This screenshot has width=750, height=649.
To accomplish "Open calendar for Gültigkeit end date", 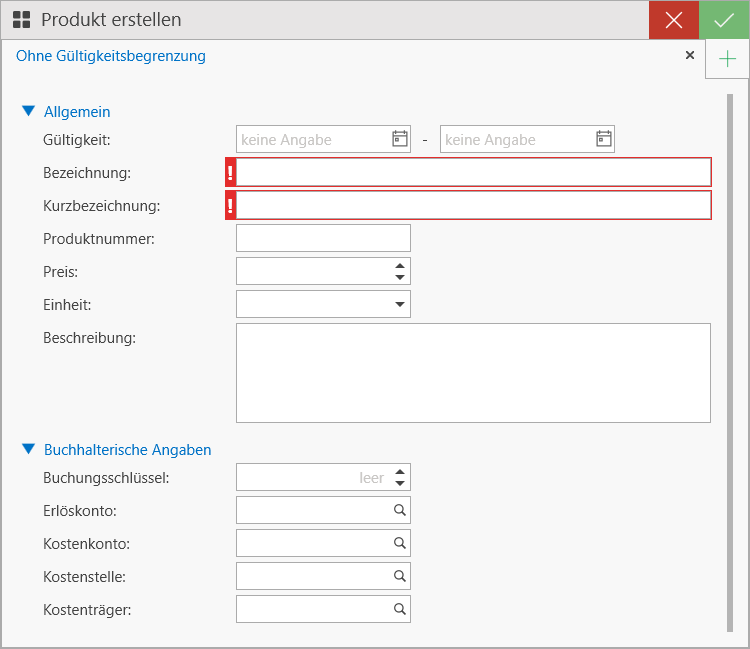I will coord(604,139).
